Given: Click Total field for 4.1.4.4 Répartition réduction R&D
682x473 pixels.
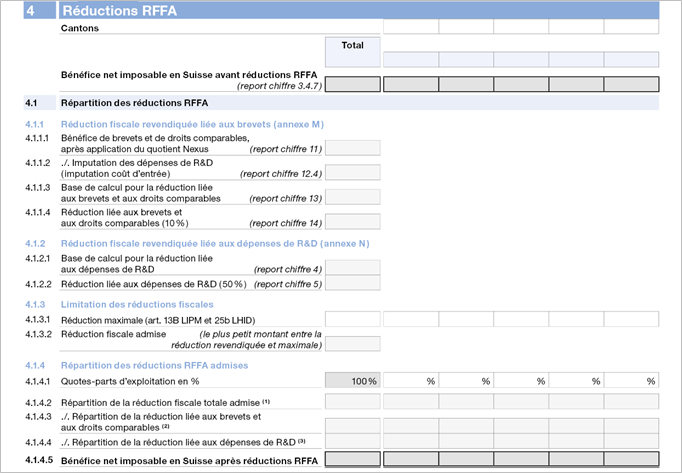Looking at the screenshot, I should click(353, 441).
